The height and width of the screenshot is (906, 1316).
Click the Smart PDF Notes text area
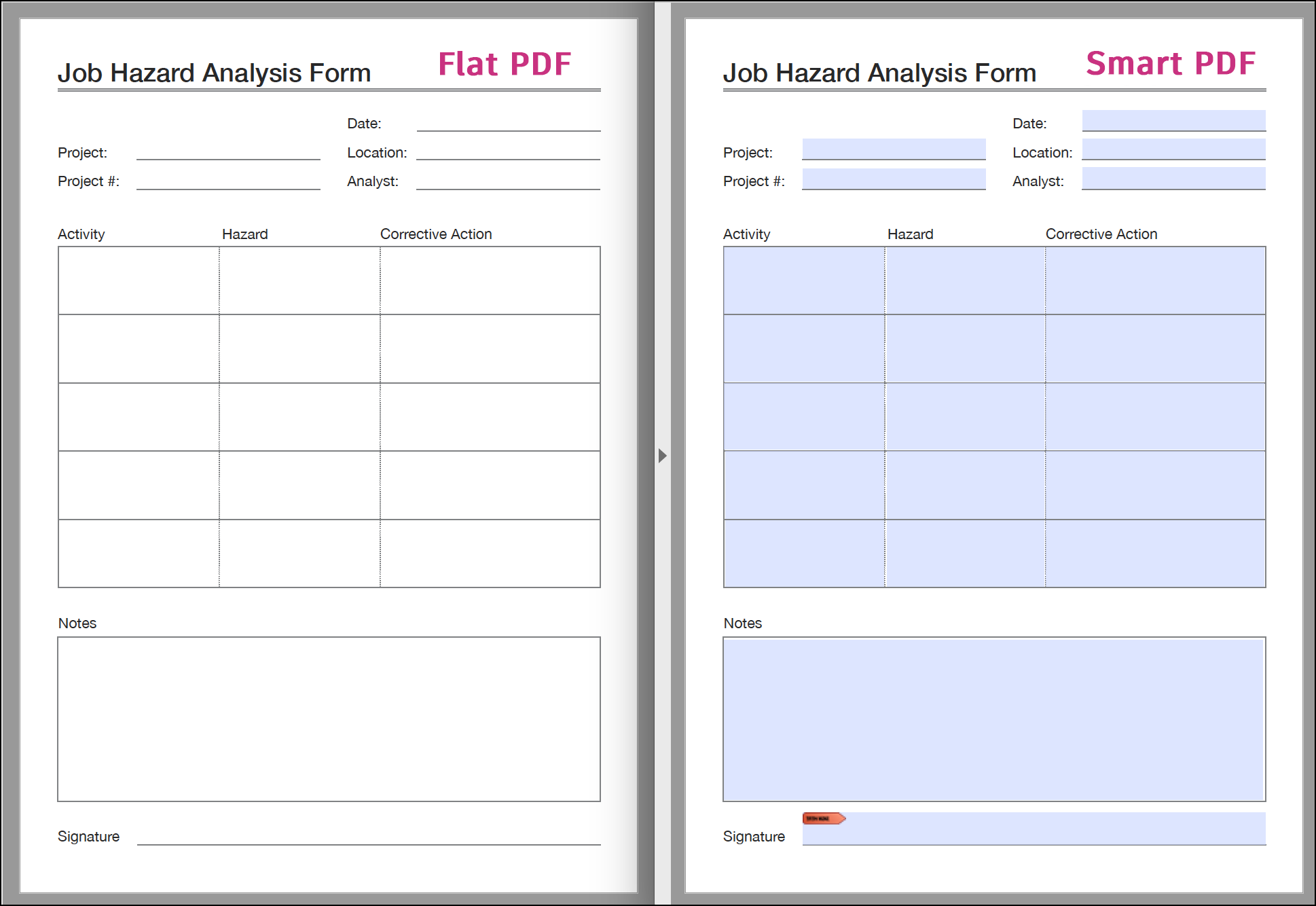point(993,719)
